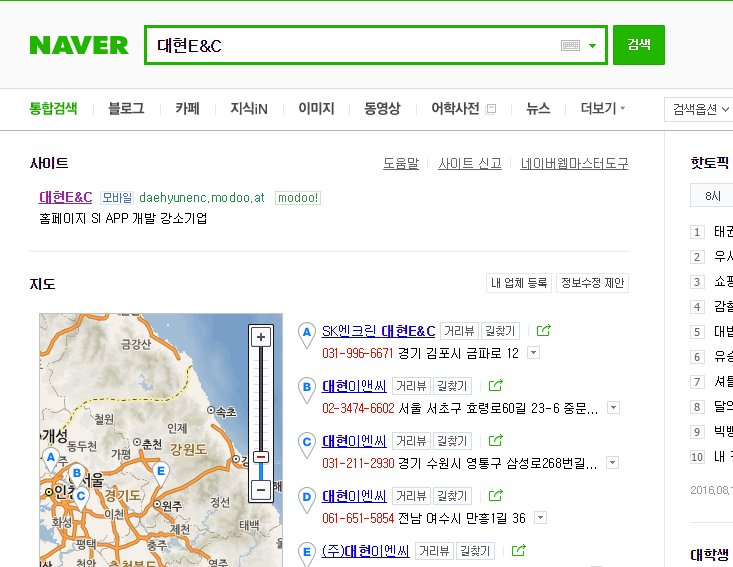Click list pin icon D
Viewport: 733px width, 567px height.
(x=307, y=500)
